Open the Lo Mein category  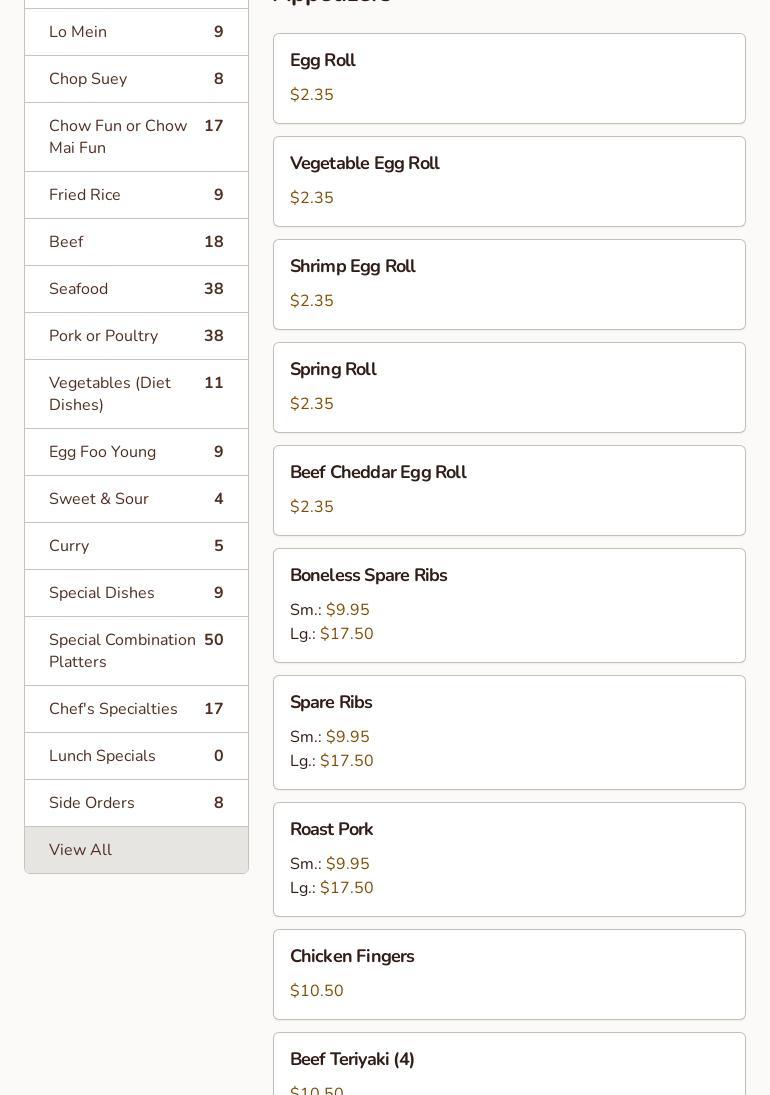click(136, 32)
